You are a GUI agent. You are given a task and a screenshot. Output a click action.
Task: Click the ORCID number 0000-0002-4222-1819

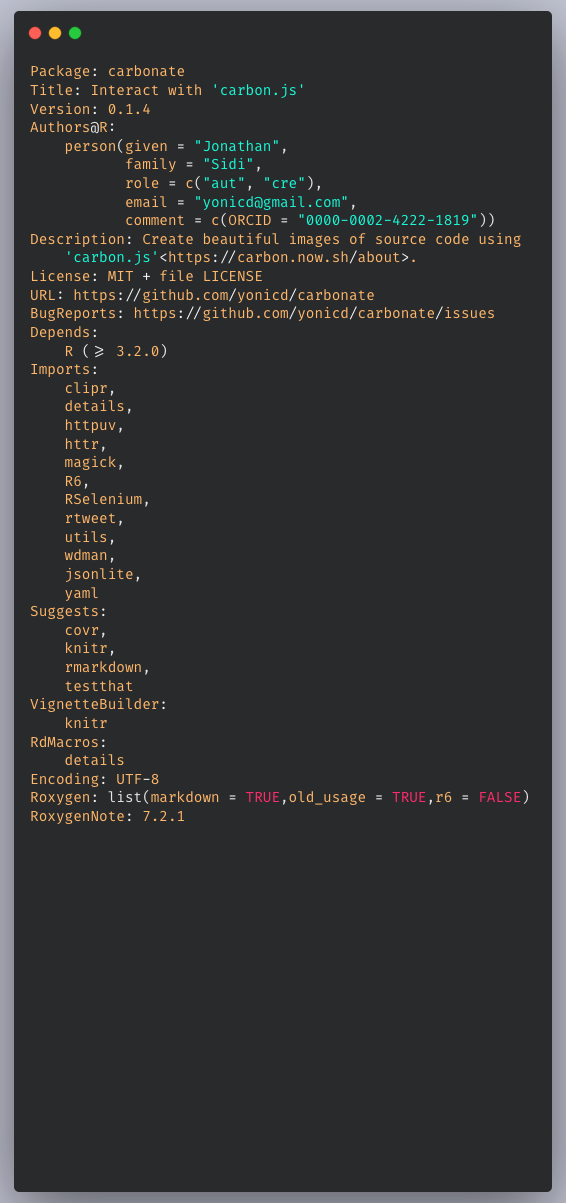[x=388, y=220]
